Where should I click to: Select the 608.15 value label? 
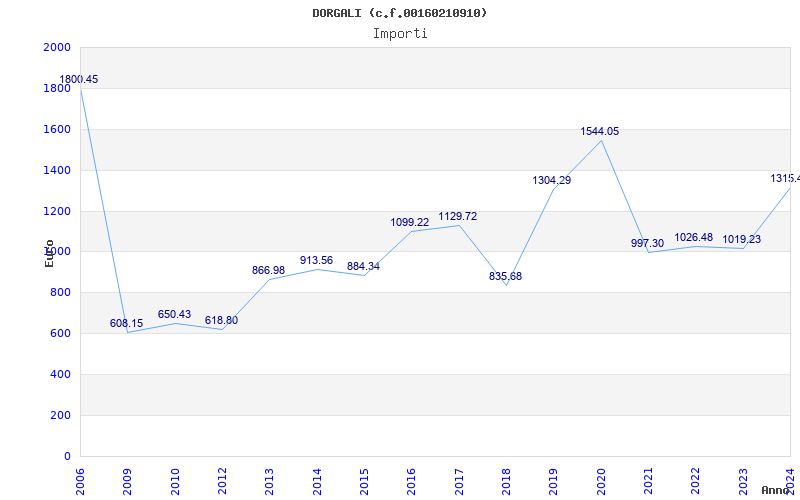click(x=127, y=323)
